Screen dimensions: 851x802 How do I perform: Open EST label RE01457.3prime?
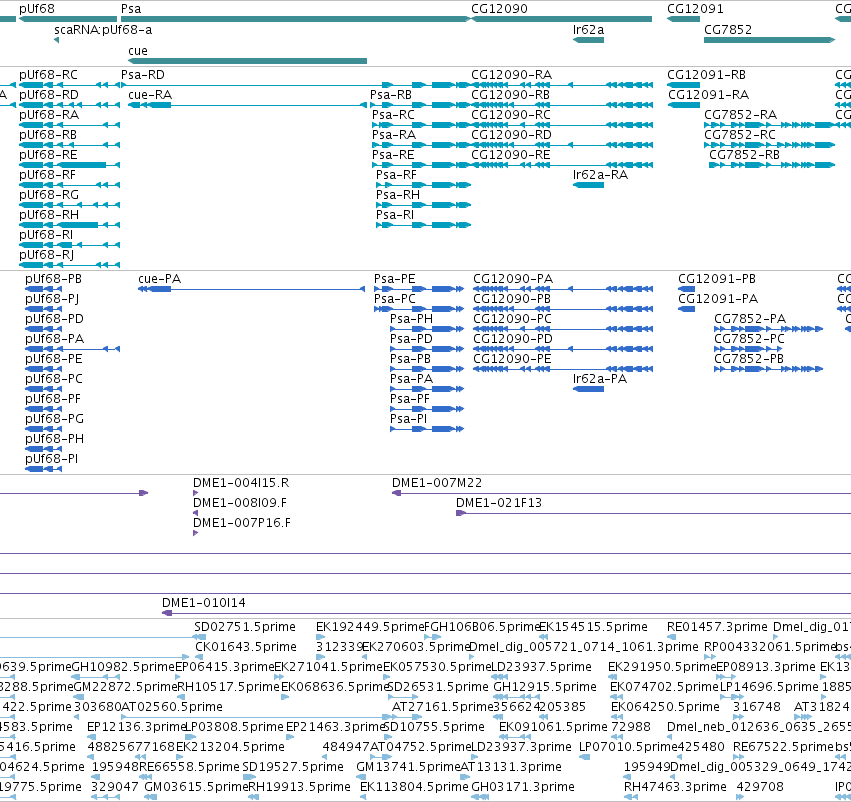(717, 627)
